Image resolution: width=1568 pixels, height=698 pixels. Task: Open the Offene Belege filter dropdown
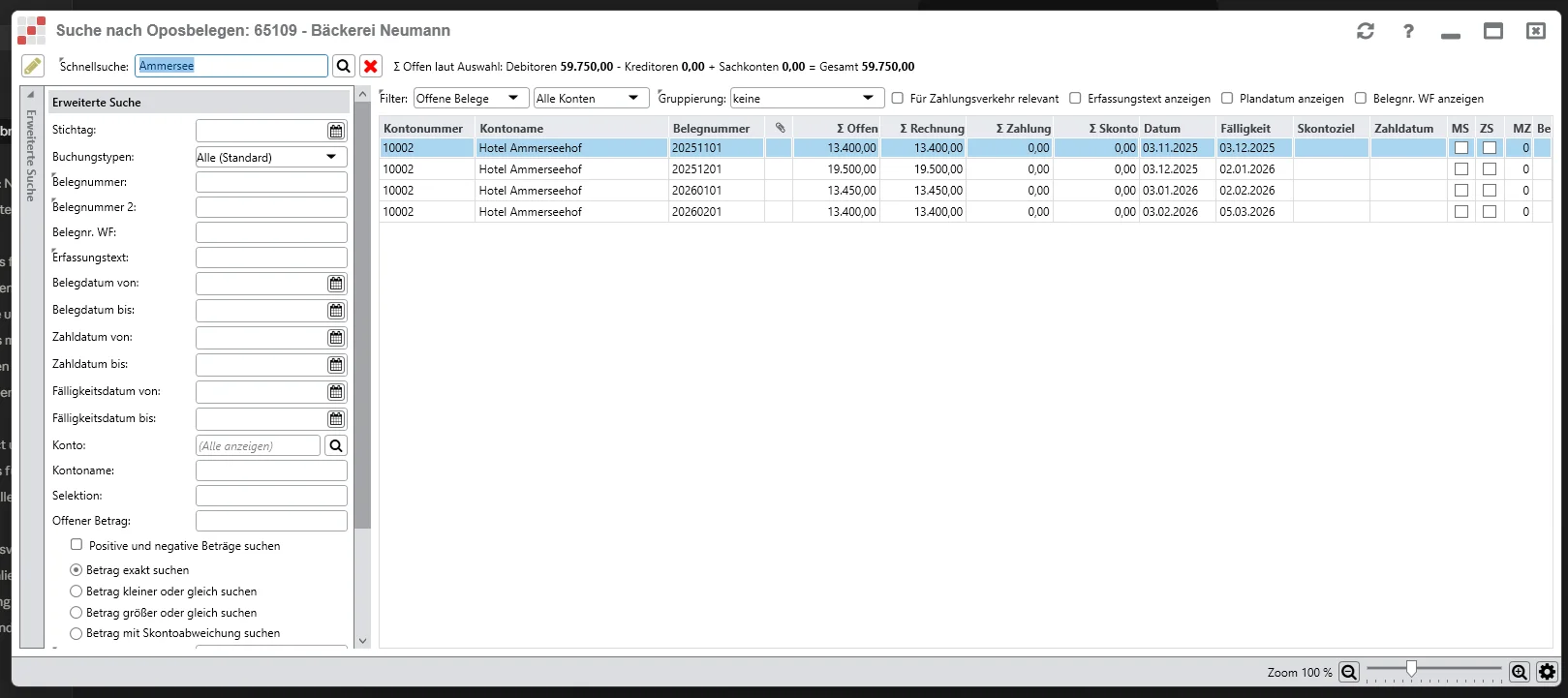[472, 98]
